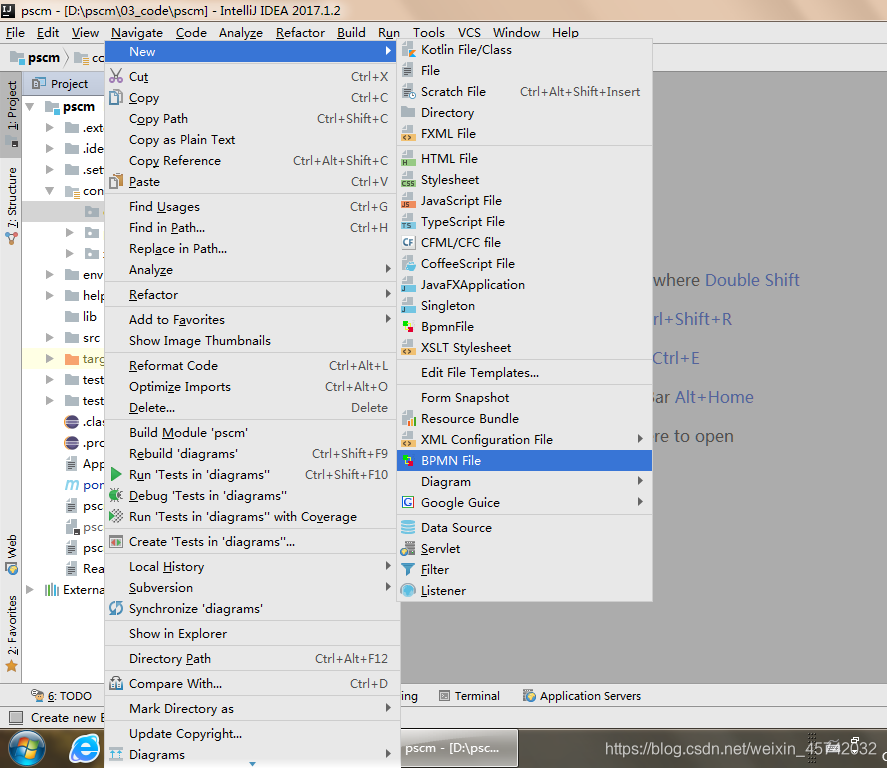Launch Internet Explorer from taskbar
The height and width of the screenshot is (768, 887).
coord(84,749)
